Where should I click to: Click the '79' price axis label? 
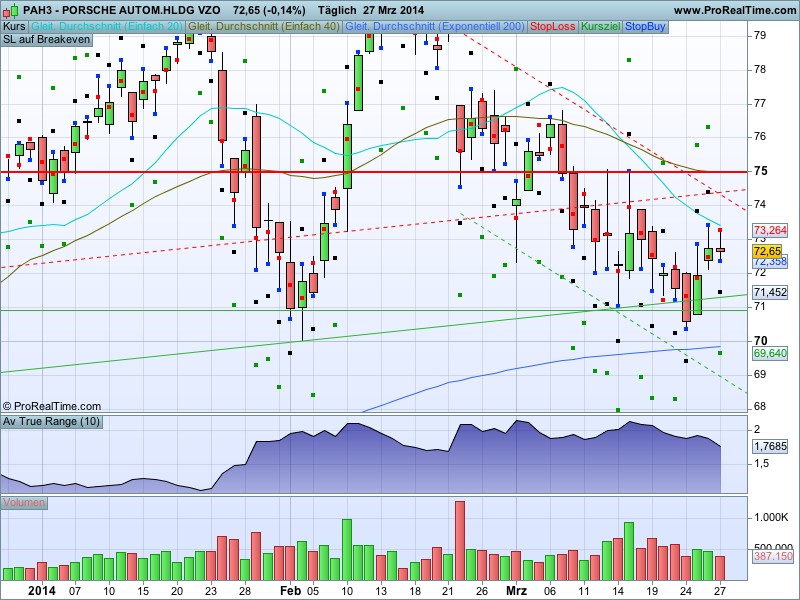[x=760, y=35]
